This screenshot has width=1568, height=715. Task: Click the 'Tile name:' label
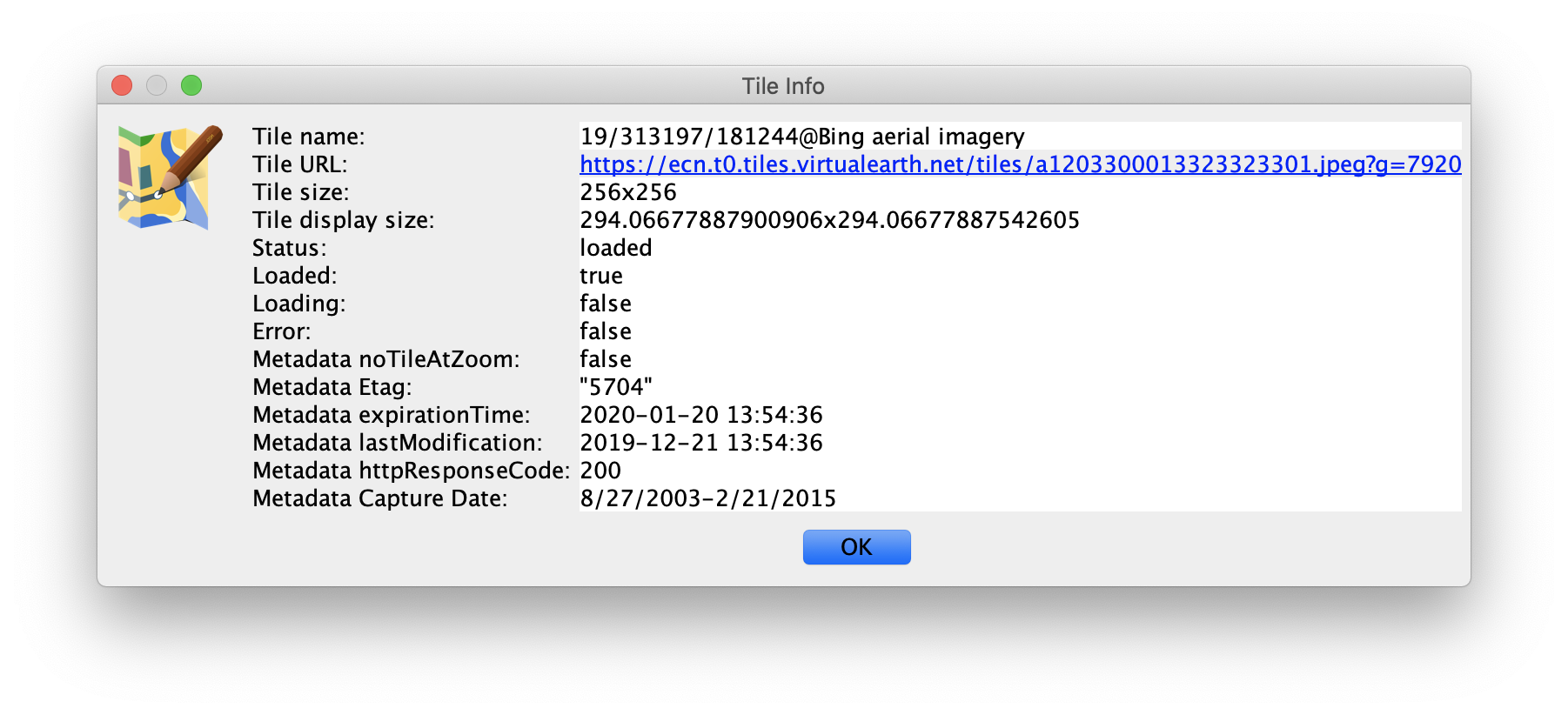[309, 137]
